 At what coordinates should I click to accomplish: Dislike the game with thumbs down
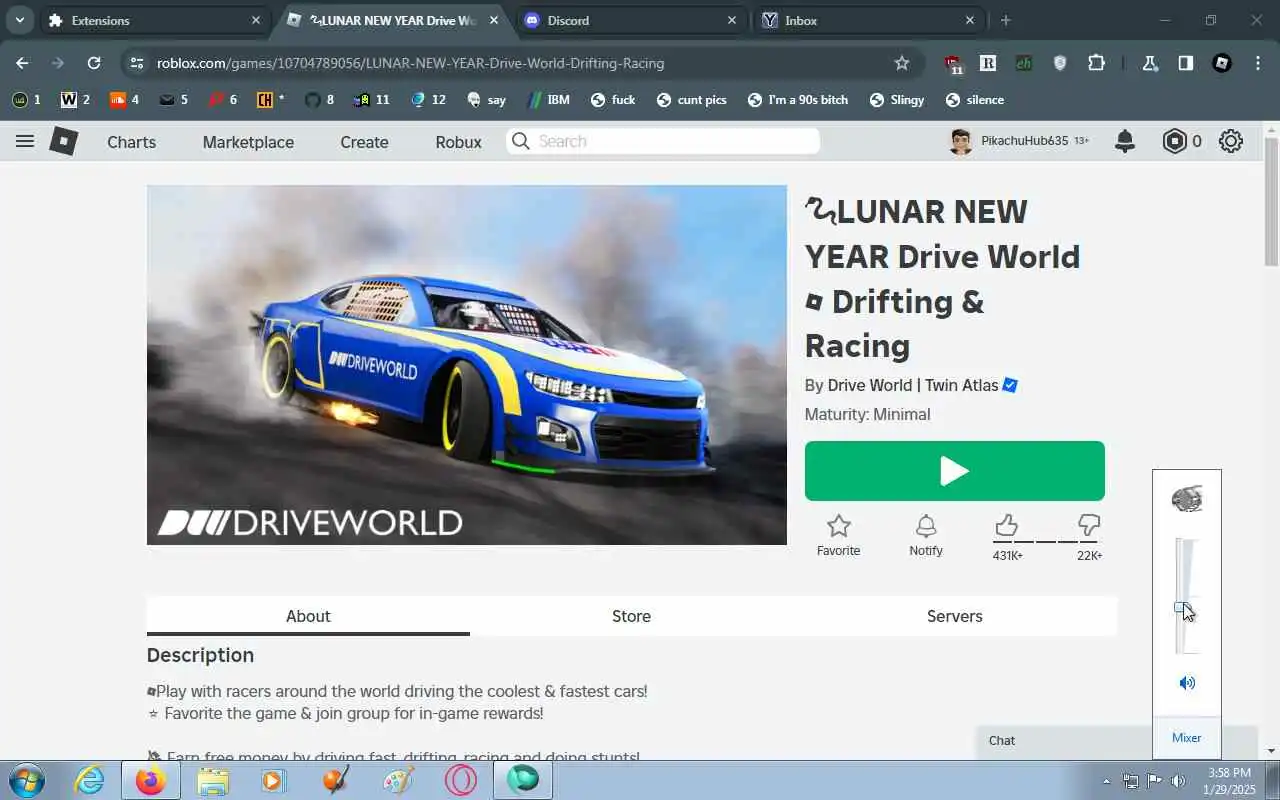coord(1089,525)
